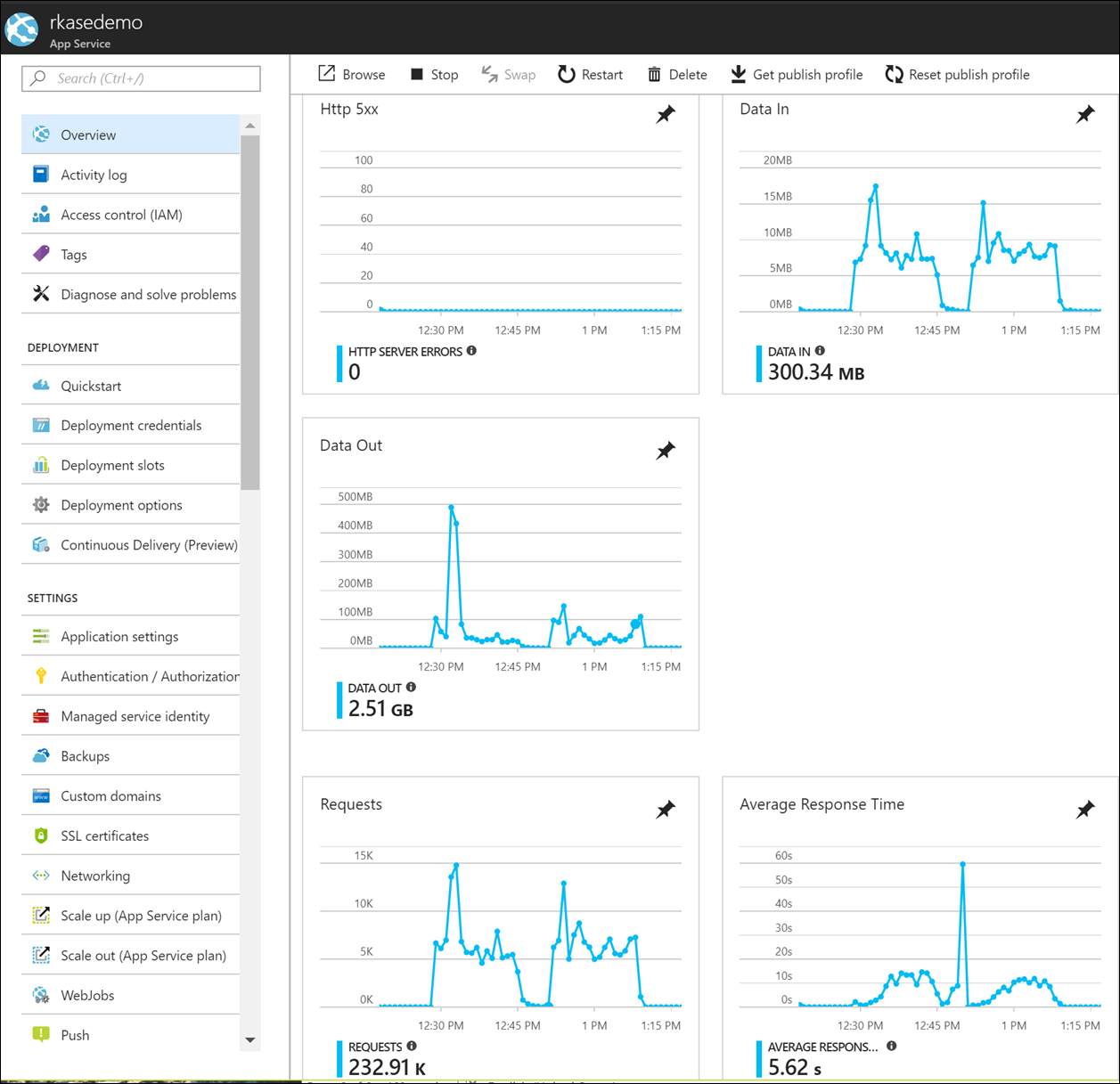Open Deployment slots via its sidebar icon

tap(41, 465)
